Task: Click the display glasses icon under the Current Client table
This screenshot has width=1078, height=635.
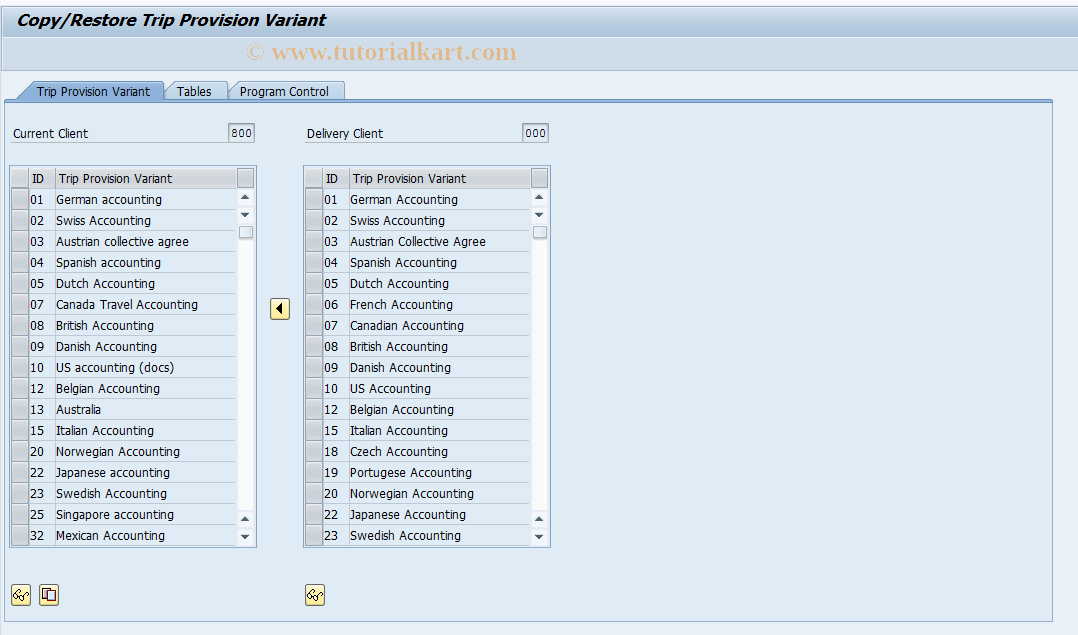Action: 21,595
